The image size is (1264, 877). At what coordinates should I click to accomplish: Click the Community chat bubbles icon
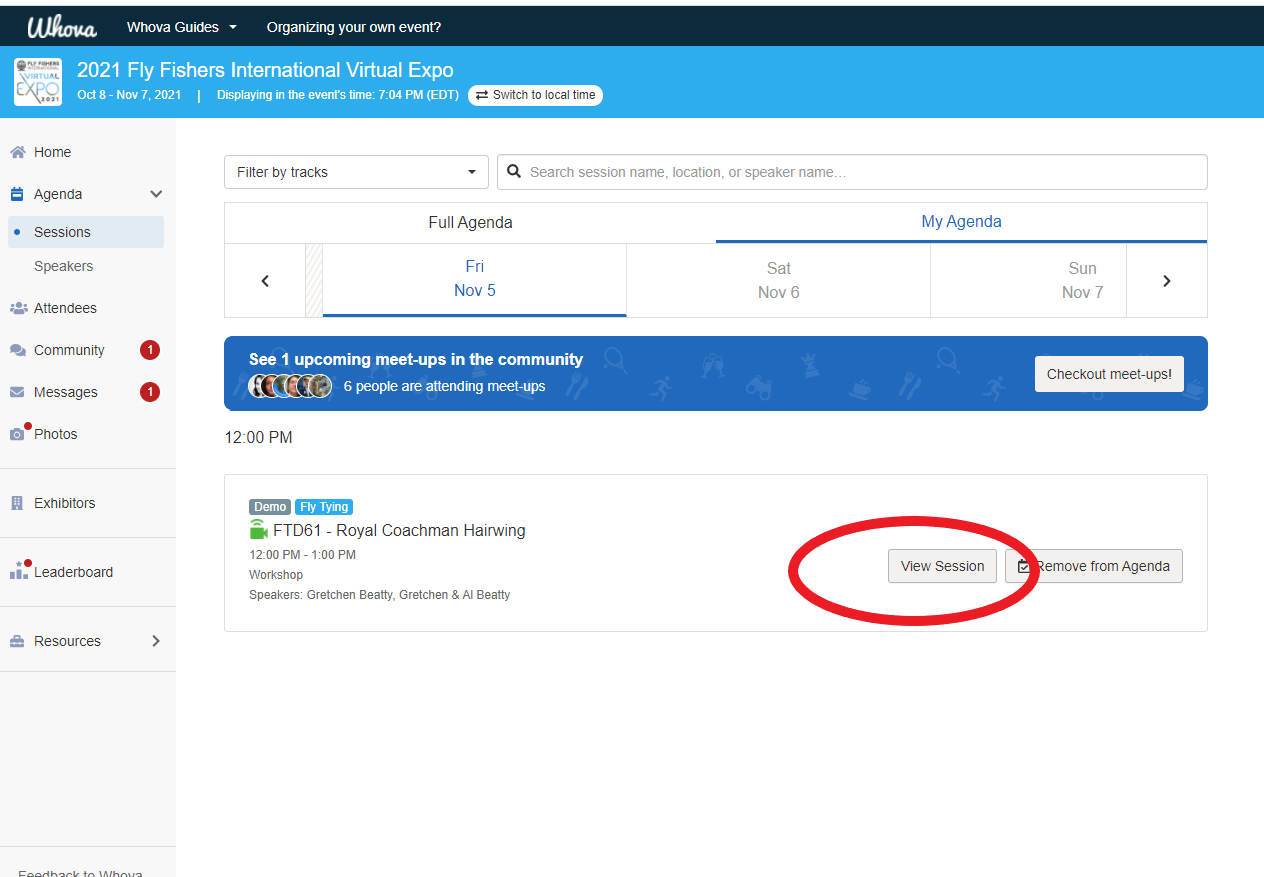click(18, 350)
